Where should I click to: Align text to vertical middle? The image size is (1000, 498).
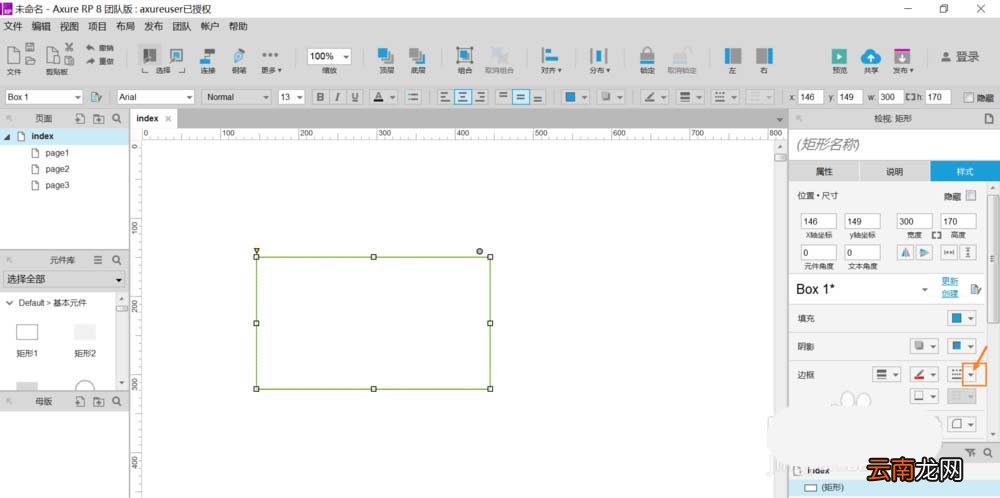(520, 97)
